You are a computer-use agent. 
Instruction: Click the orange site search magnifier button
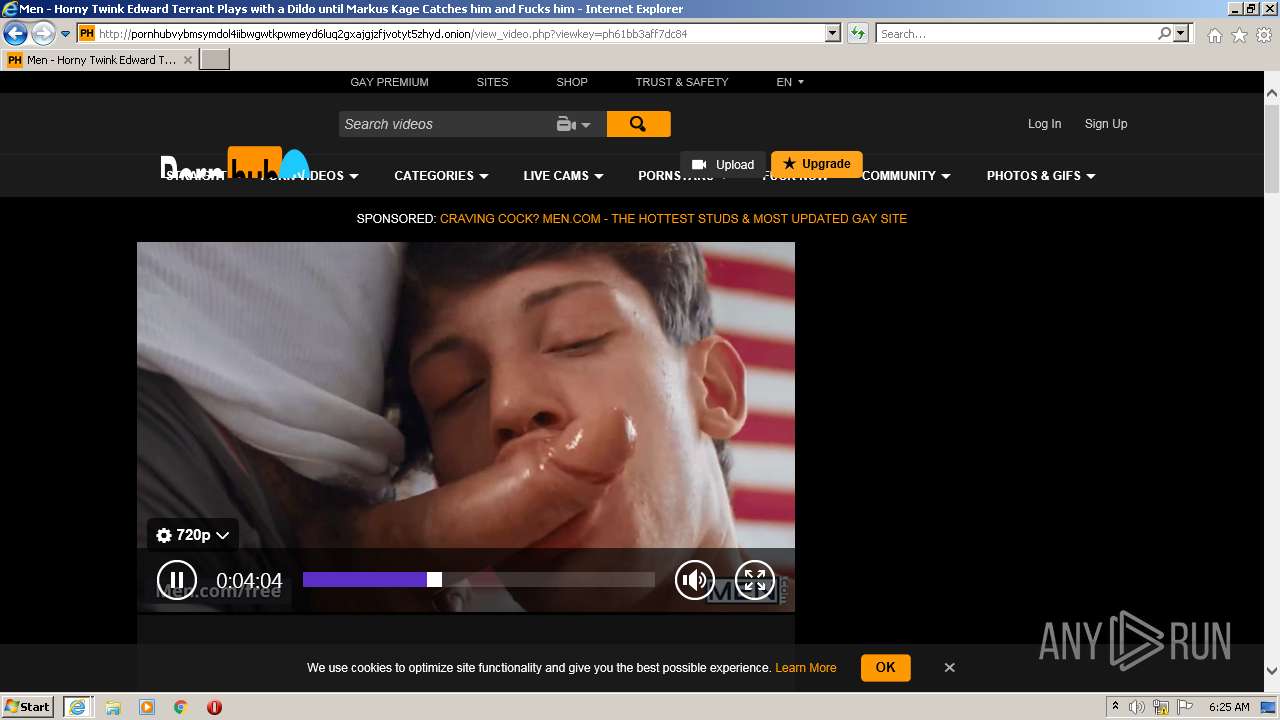(x=638, y=124)
